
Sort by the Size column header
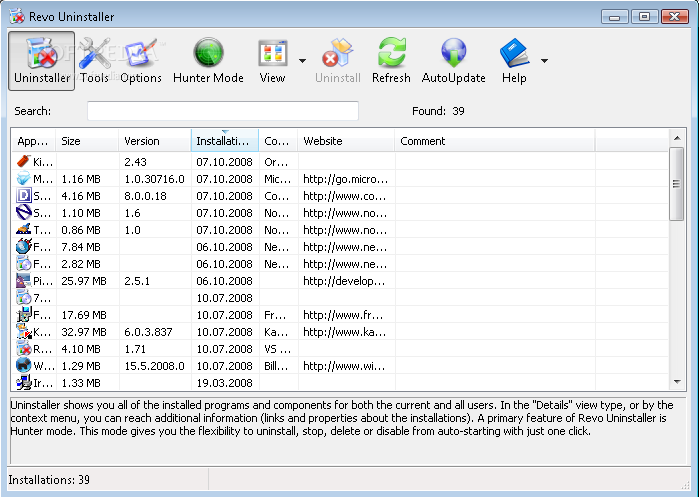pos(88,141)
